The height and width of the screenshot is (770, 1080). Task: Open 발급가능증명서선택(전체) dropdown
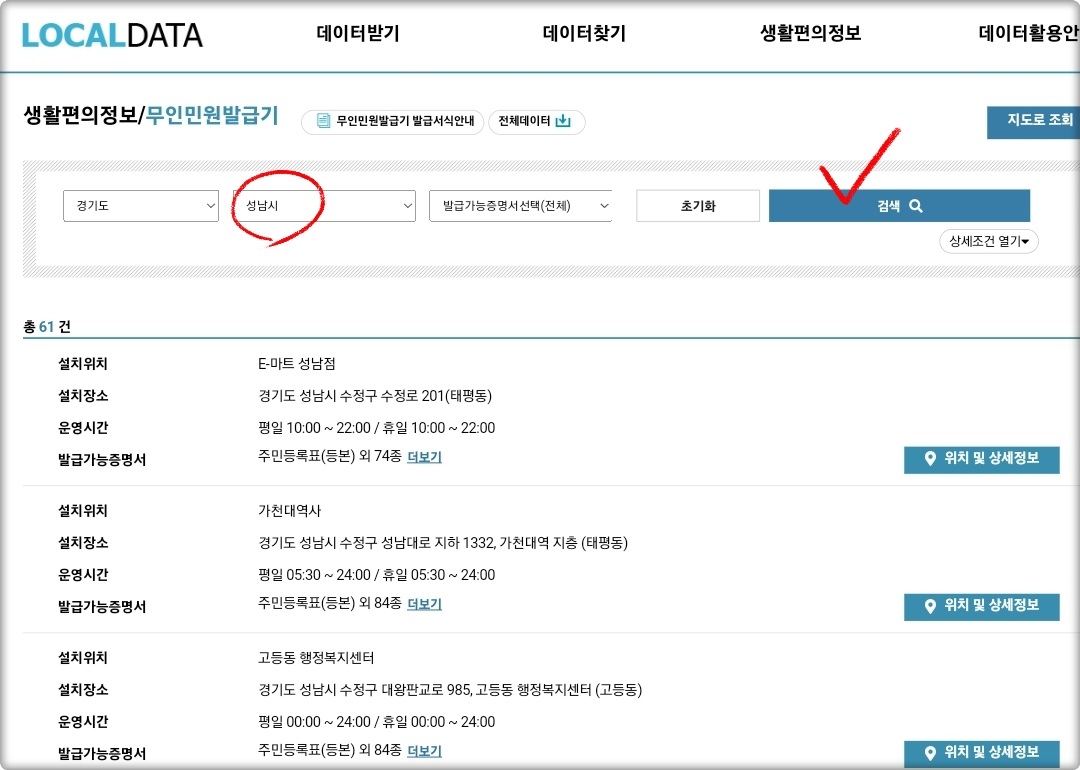point(520,206)
